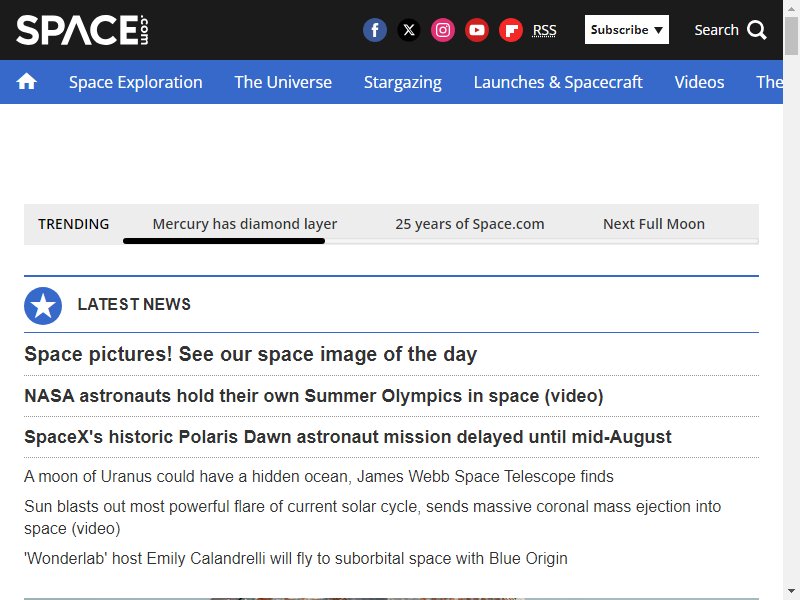Image resolution: width=800 pixels, height=600 pixels.
Task: Open the X (Twitter) social icon
Action: click(409, 30)
